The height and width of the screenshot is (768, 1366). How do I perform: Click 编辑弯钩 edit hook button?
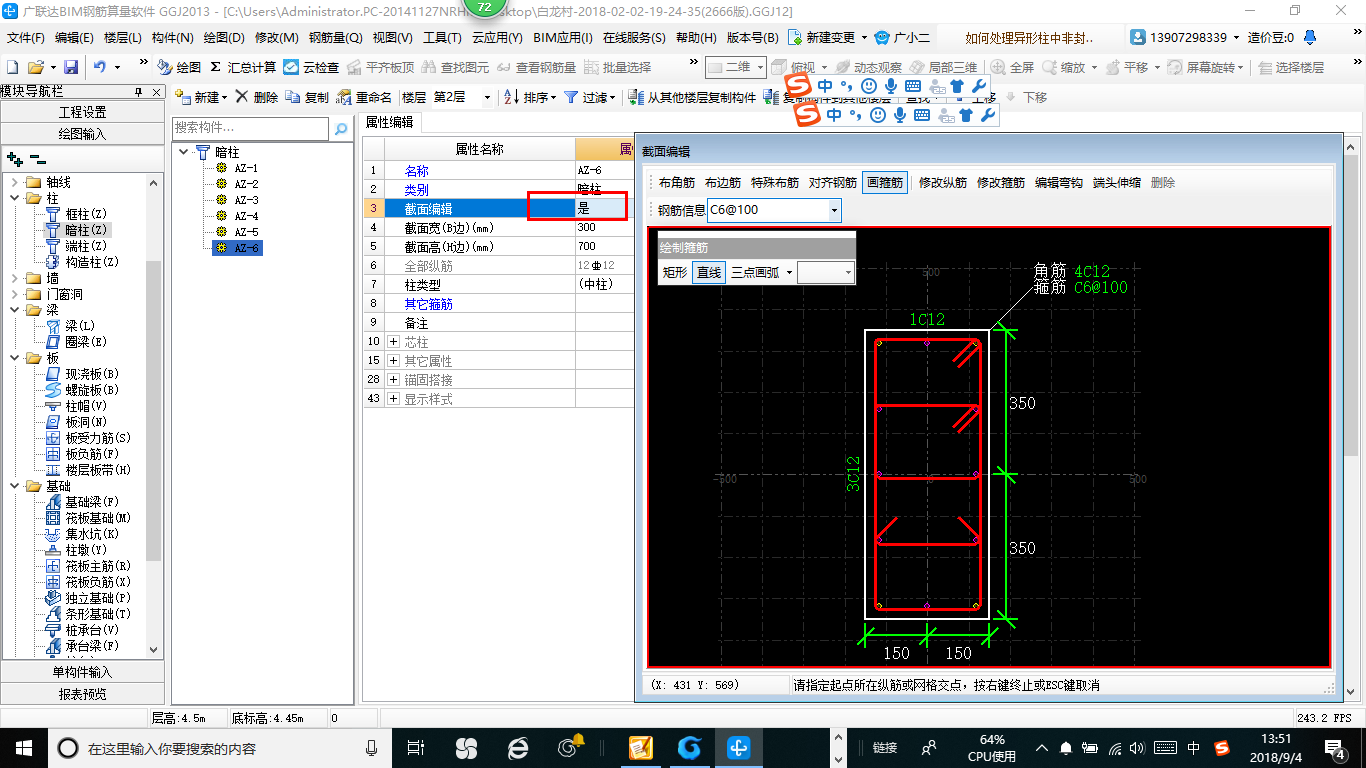[x=1059, y=183]
